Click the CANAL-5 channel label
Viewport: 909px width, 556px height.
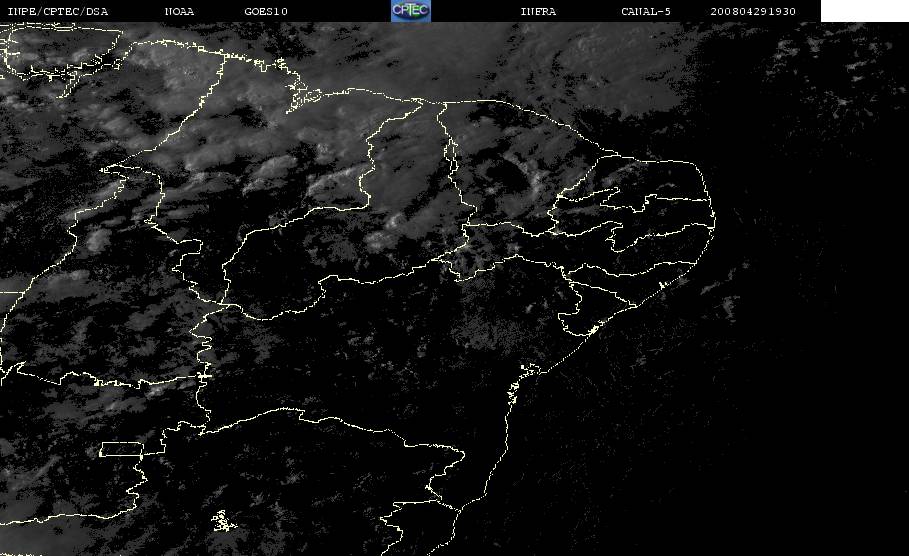pos(646,11)
